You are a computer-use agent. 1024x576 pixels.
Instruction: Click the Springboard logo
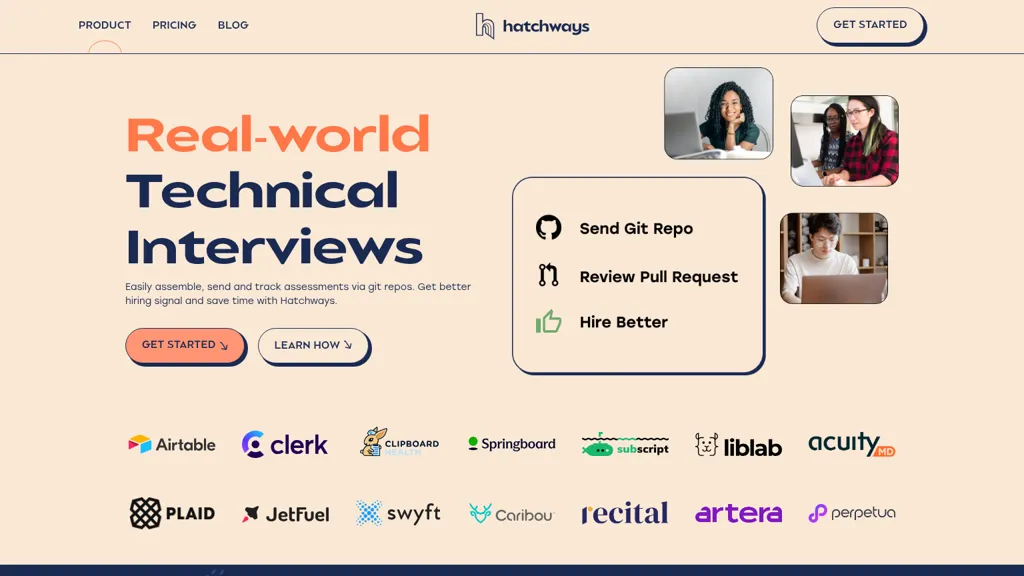point(512,444)
